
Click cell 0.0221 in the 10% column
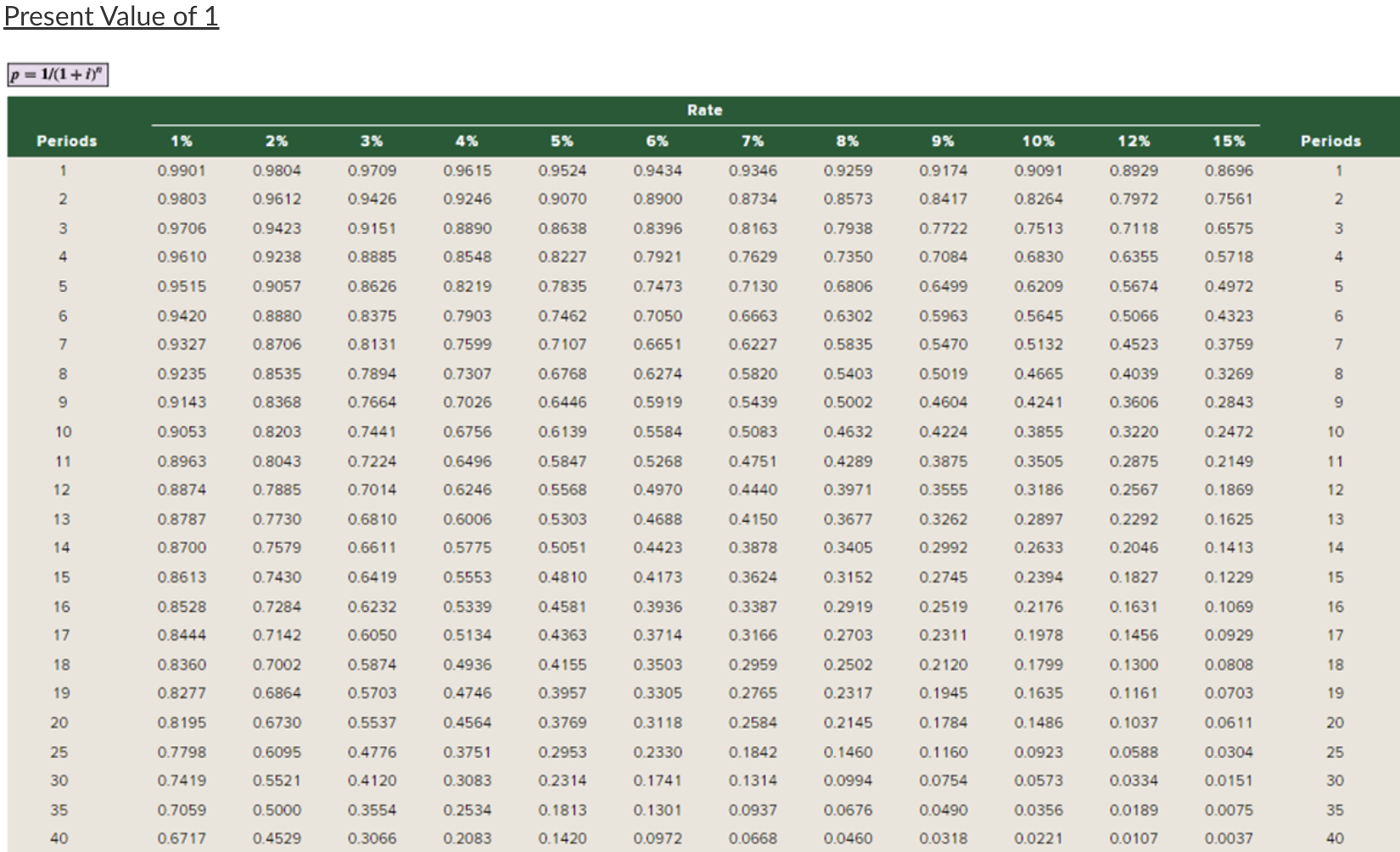pyautogui.click(x=1039, y=838)
